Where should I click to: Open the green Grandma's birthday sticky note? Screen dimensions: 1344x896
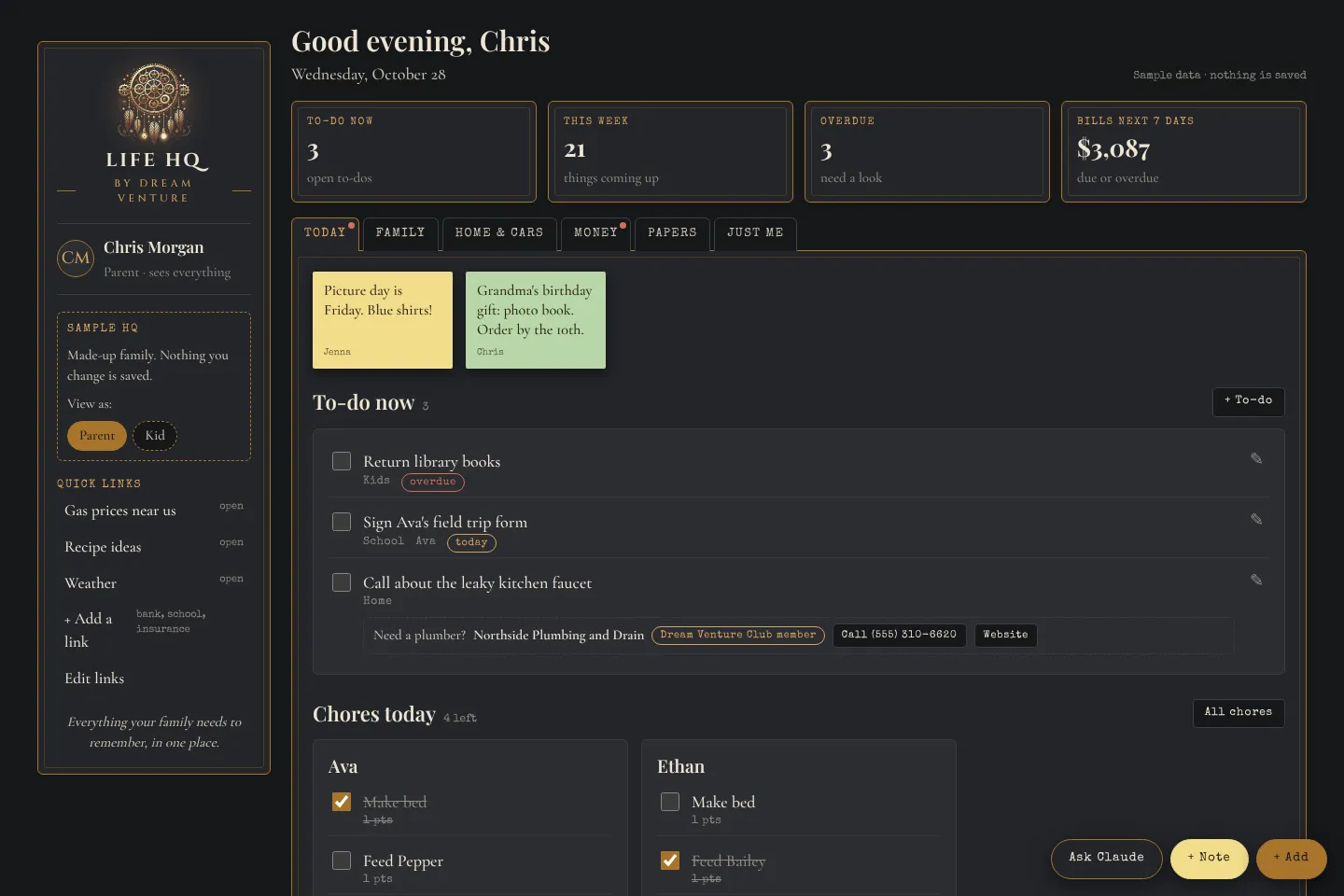pos(536,320)
